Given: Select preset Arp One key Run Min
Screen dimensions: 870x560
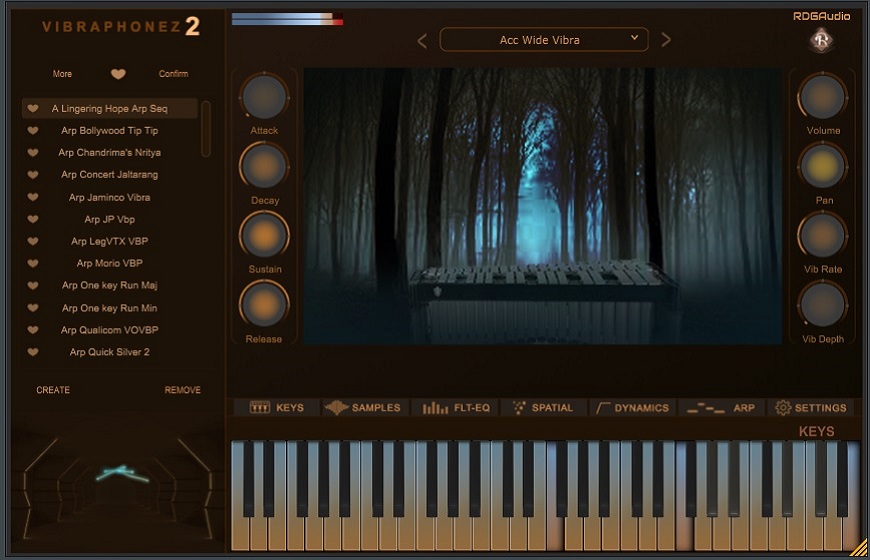Looking at the screenshot, I should tap(109, 307).
